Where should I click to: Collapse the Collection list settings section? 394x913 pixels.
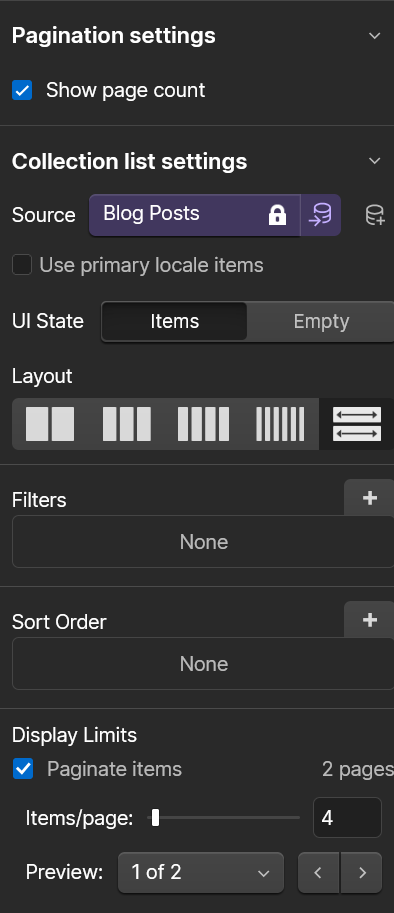tap(375, 161)
